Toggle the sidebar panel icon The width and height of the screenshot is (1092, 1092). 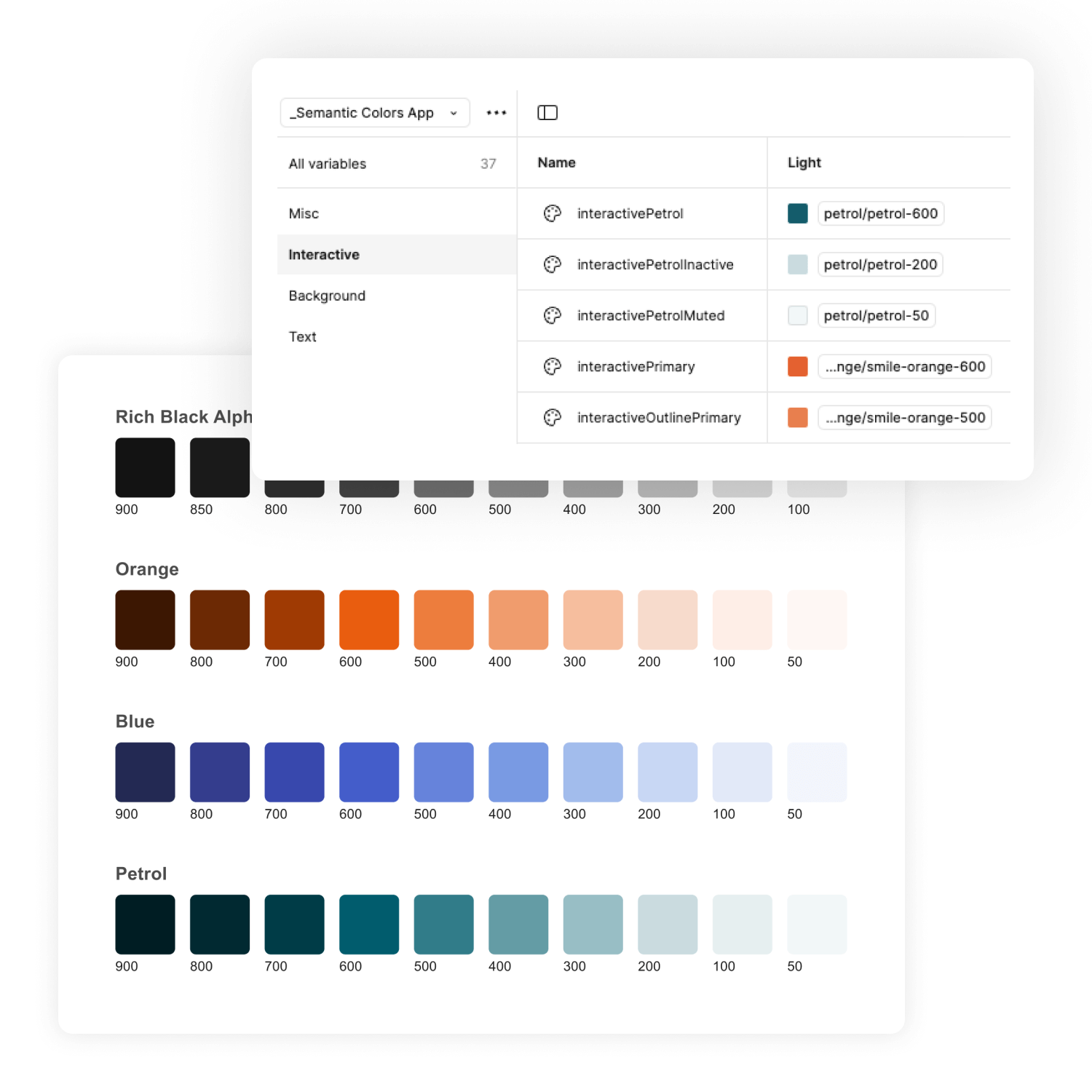coord(547,113)
